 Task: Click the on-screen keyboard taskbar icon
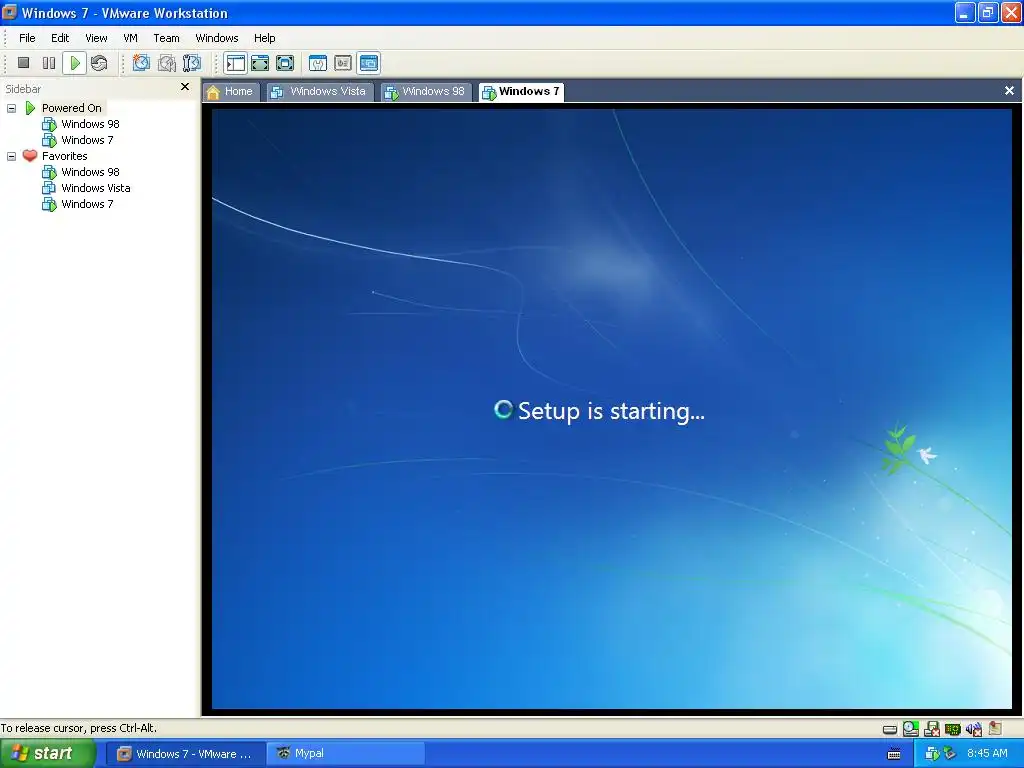pos(894,754)
